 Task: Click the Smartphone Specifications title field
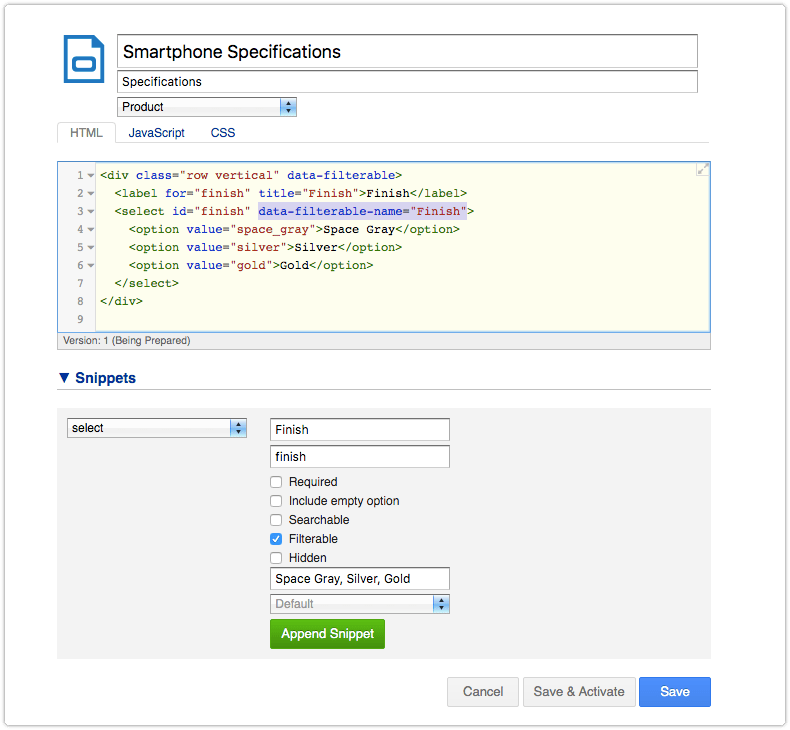[407, 51]
